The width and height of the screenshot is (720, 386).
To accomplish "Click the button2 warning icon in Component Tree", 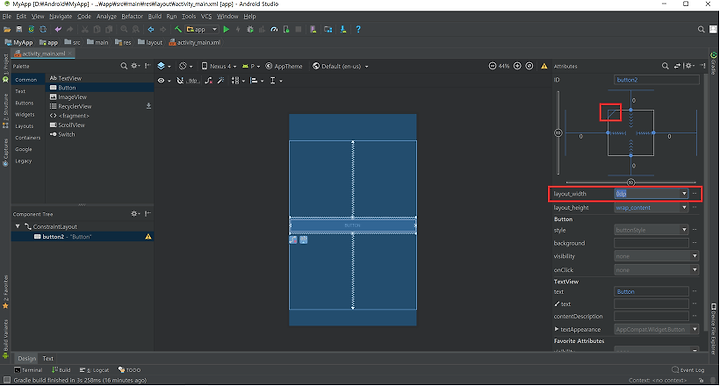I will pos(148,237).
